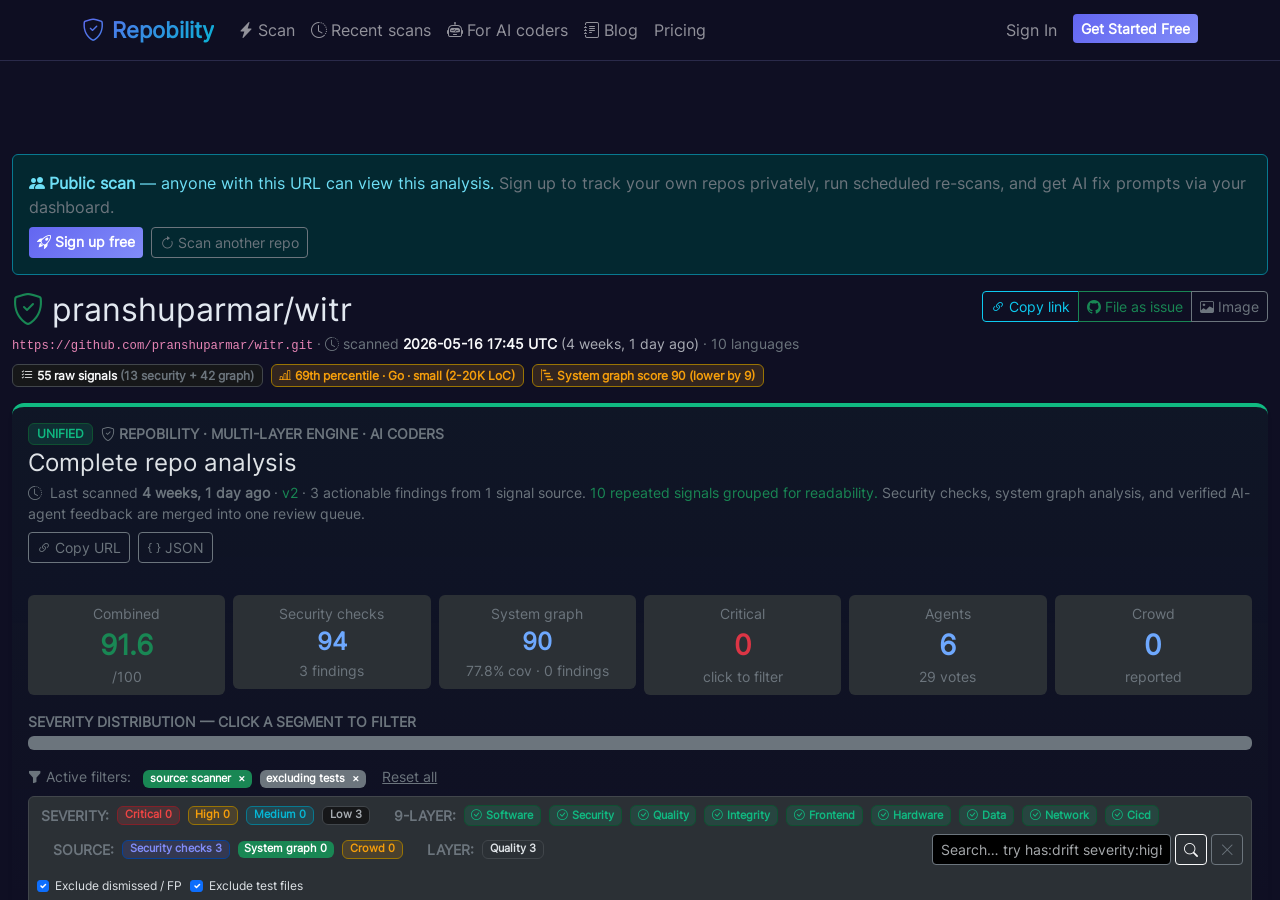This screenshot has height=900, width=1280.
Task: Toggle the Network layer filter
Action: tap(1059, 815)
